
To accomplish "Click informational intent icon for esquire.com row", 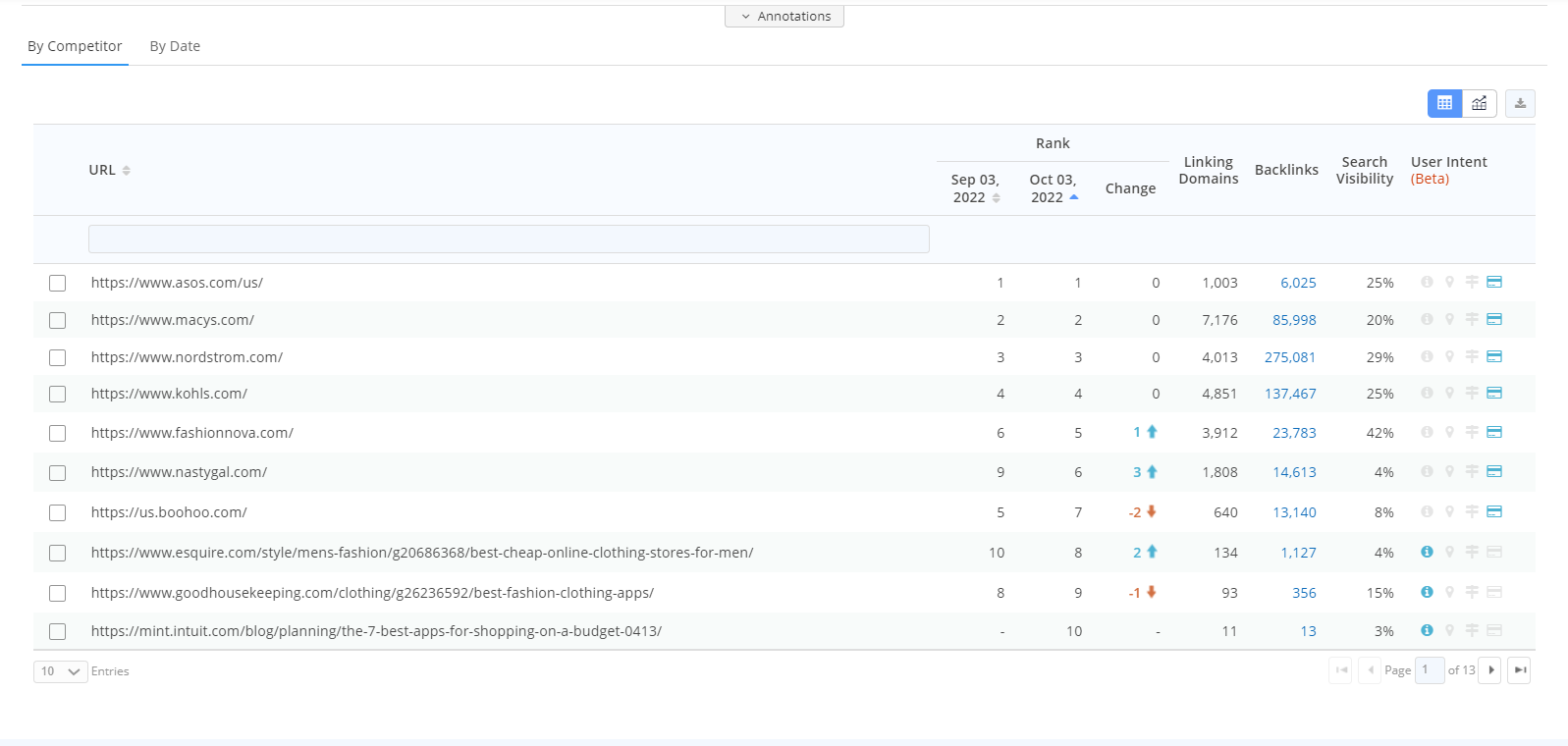I will pos(1427,553).
